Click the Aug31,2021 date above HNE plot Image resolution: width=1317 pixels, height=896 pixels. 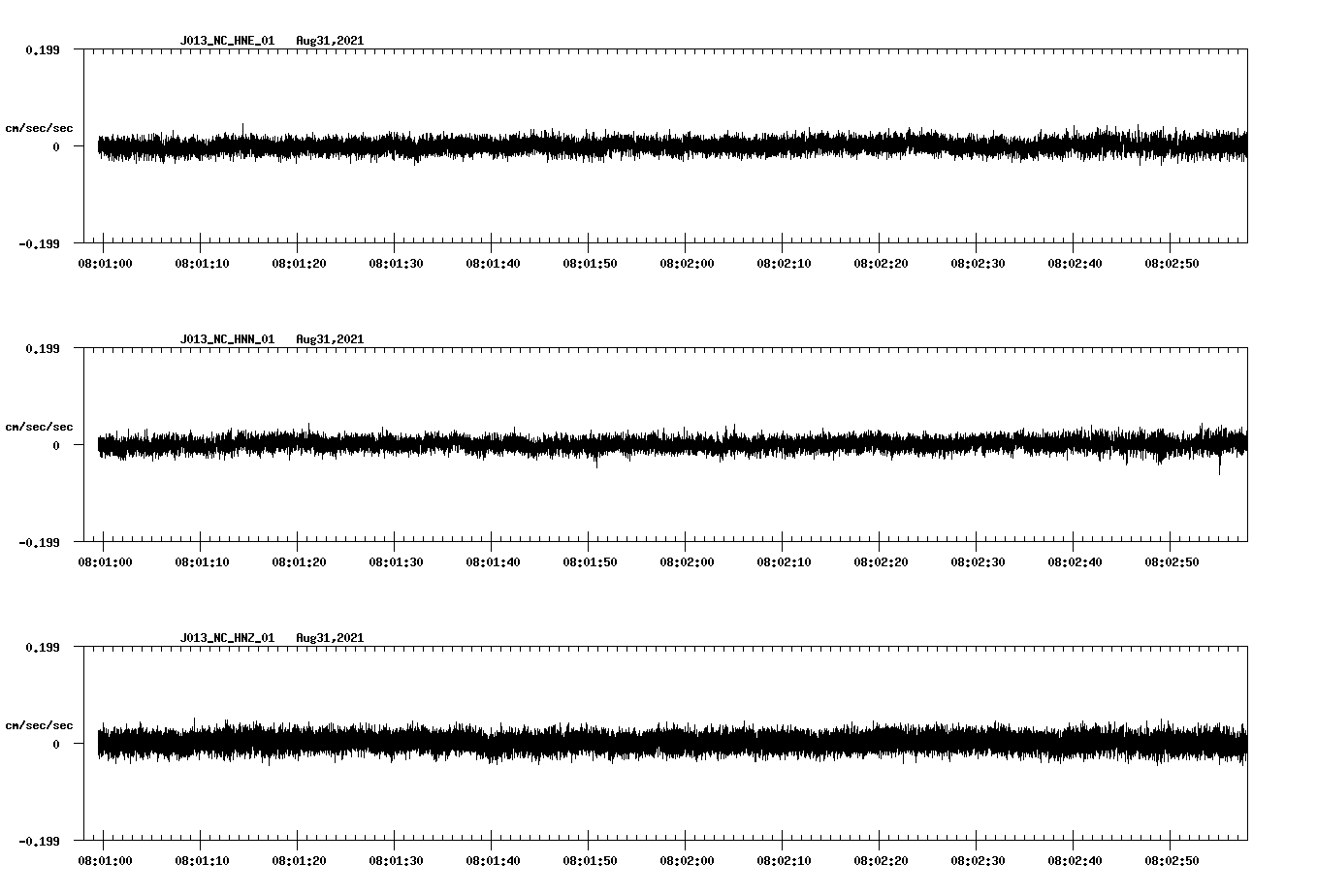330,41
